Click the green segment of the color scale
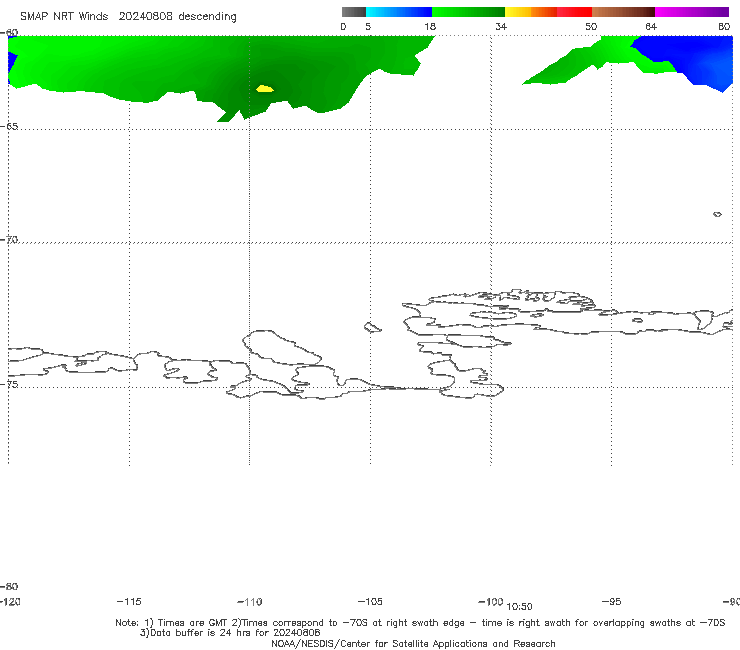The width and height of the screenshot is (740, 650). pyautogui.click(x=468, y=12)
